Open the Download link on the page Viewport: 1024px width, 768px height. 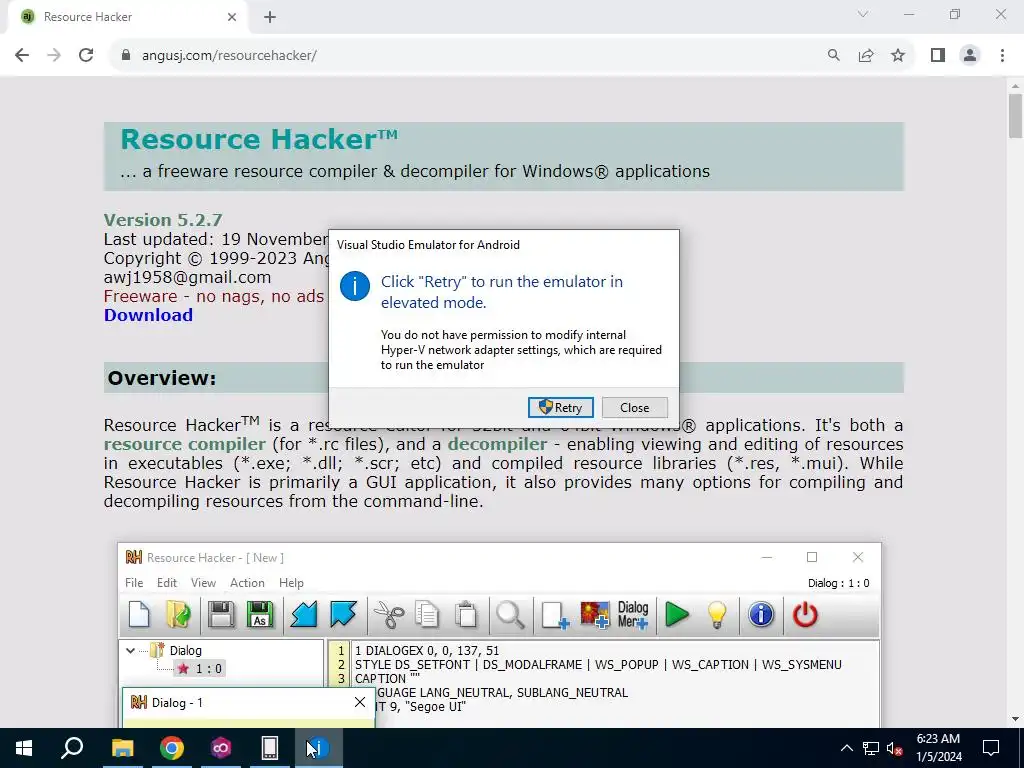pos(148,315)
